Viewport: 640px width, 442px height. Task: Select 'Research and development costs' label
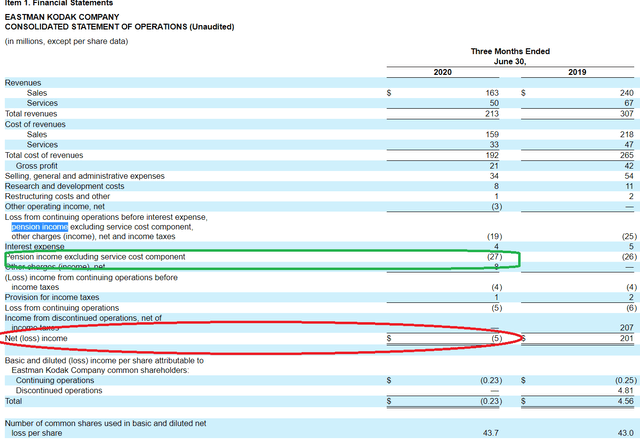pos(64,187)
